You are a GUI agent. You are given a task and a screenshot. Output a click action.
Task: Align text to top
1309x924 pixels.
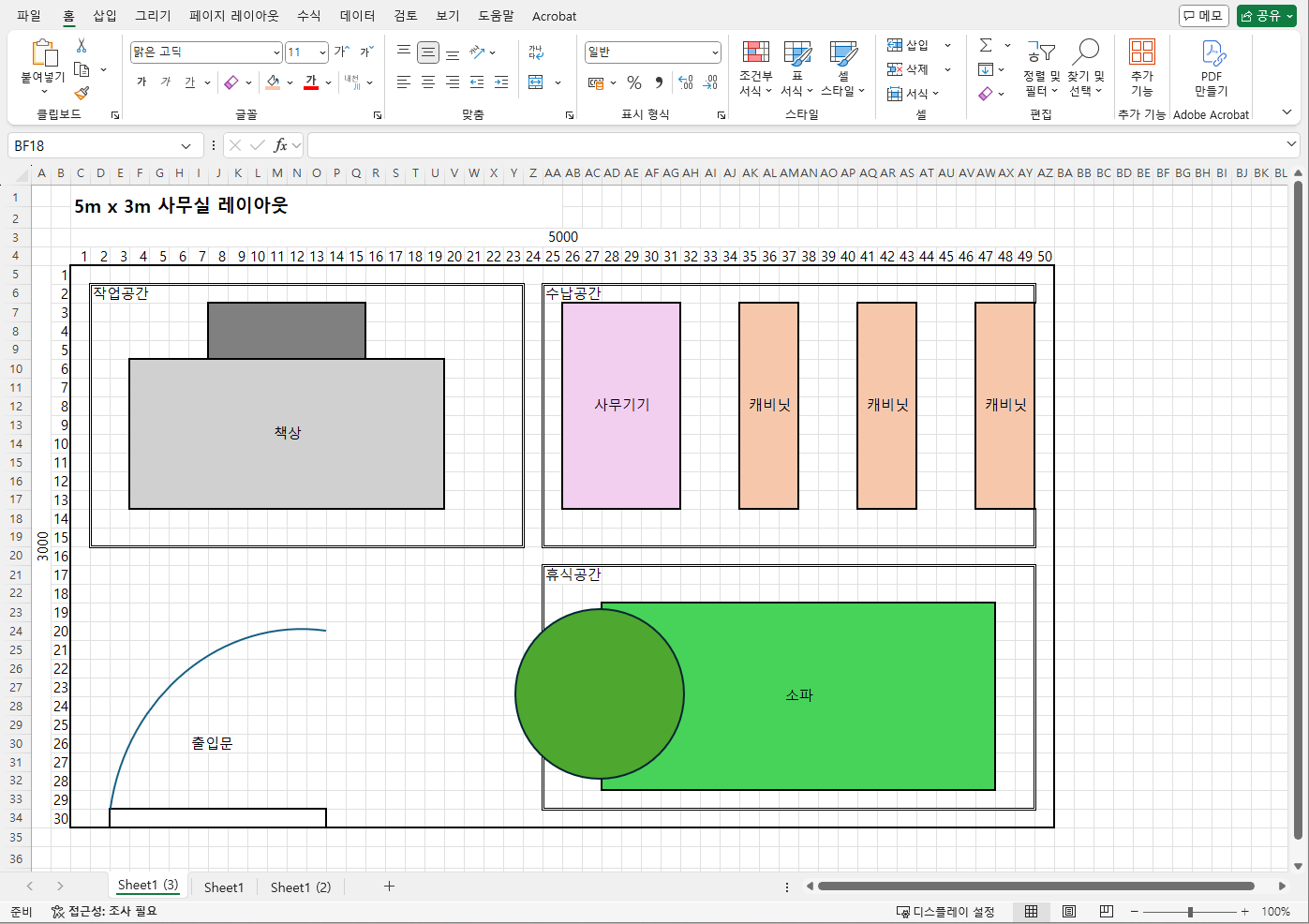pos(404,52)
